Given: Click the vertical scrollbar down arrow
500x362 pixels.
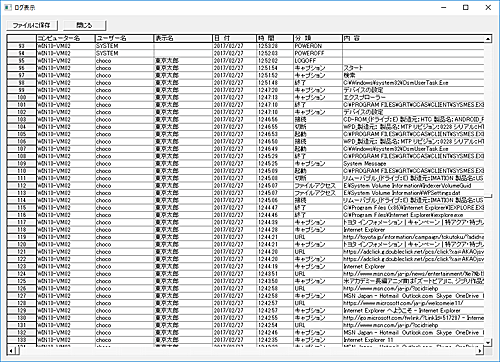Looking at the screenshot, I should pyautogui.click(x=488, y=342).
